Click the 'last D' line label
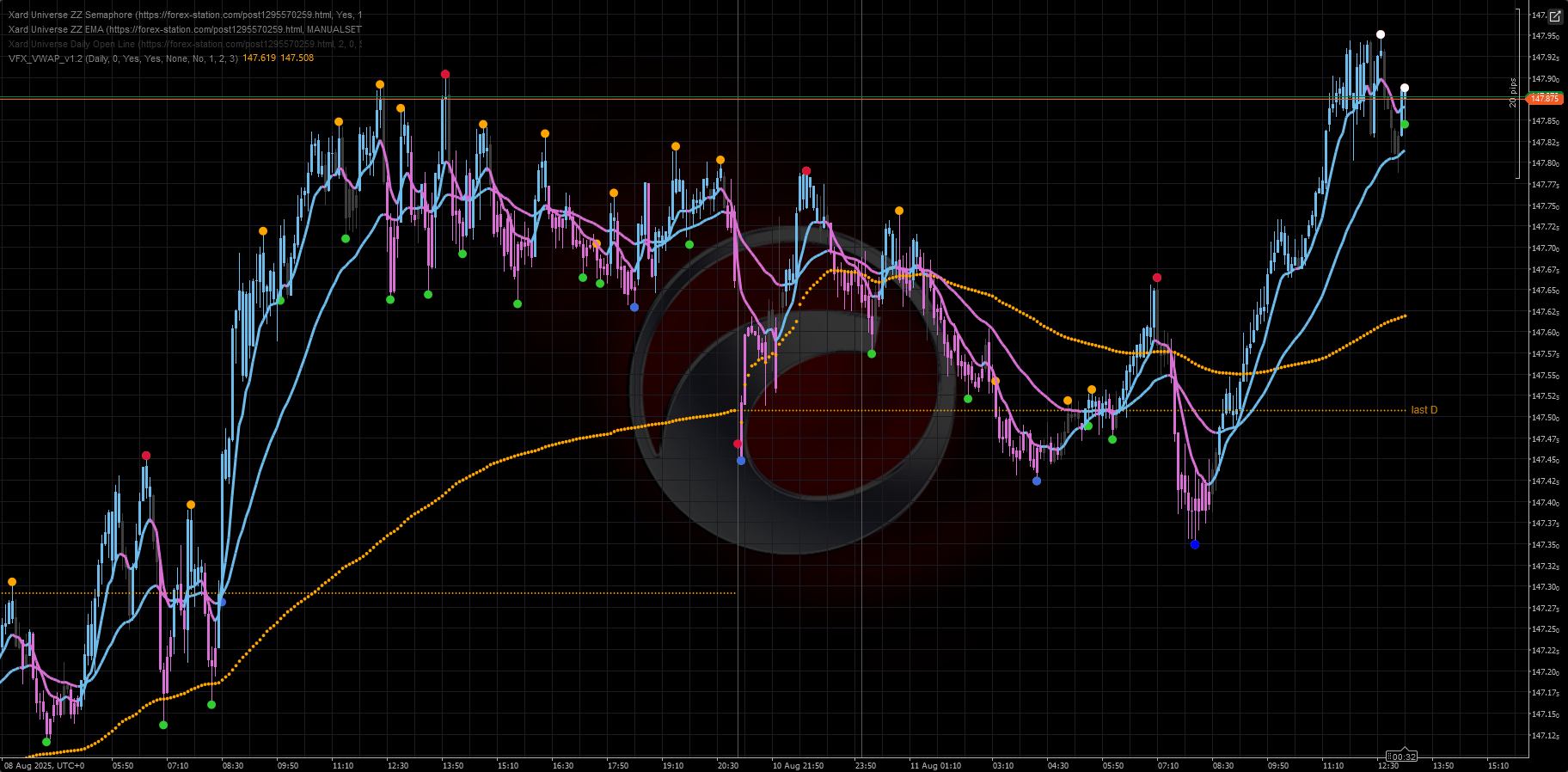 click(1424, 410)
